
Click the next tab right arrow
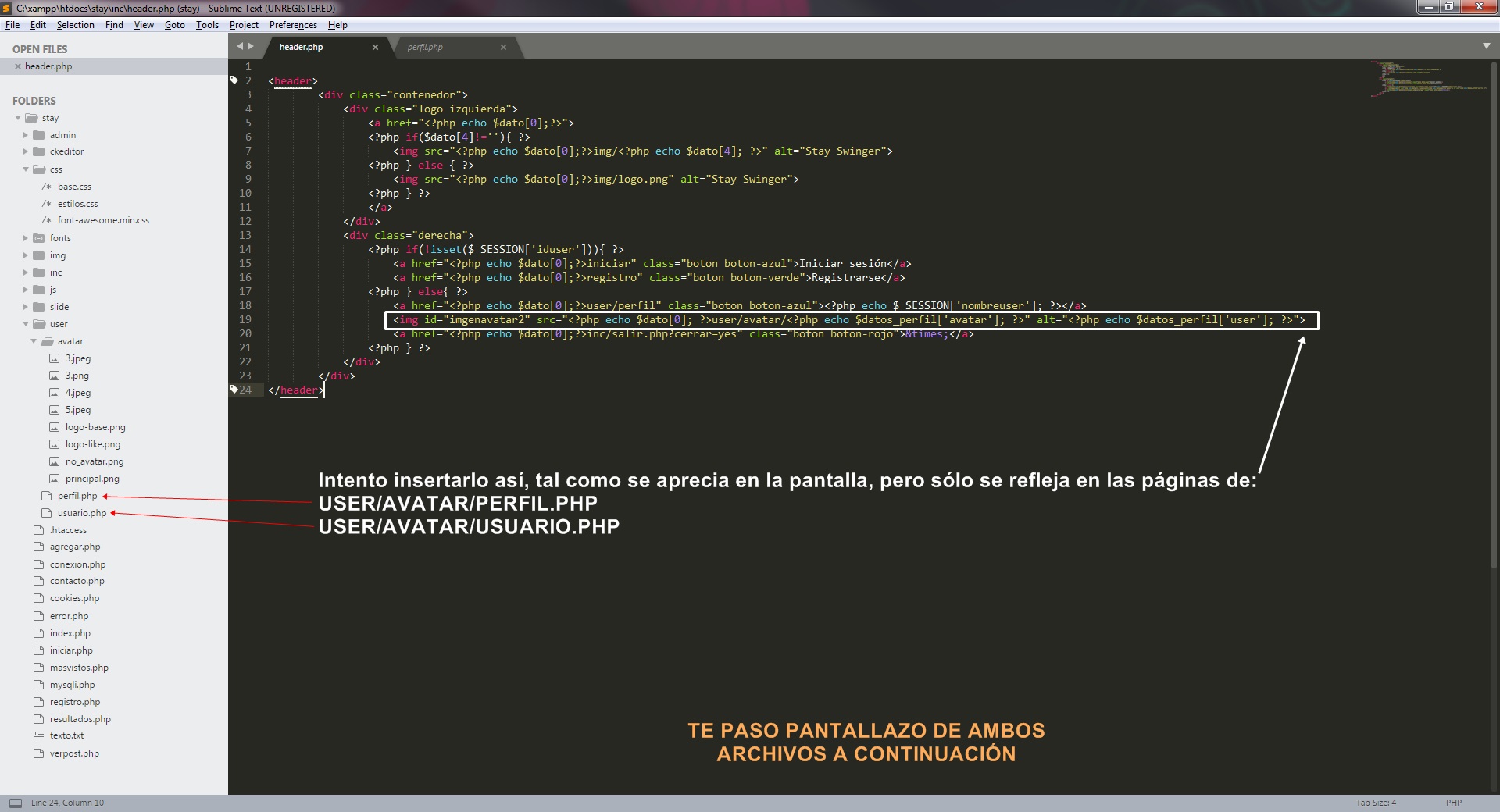click(251, 47)
